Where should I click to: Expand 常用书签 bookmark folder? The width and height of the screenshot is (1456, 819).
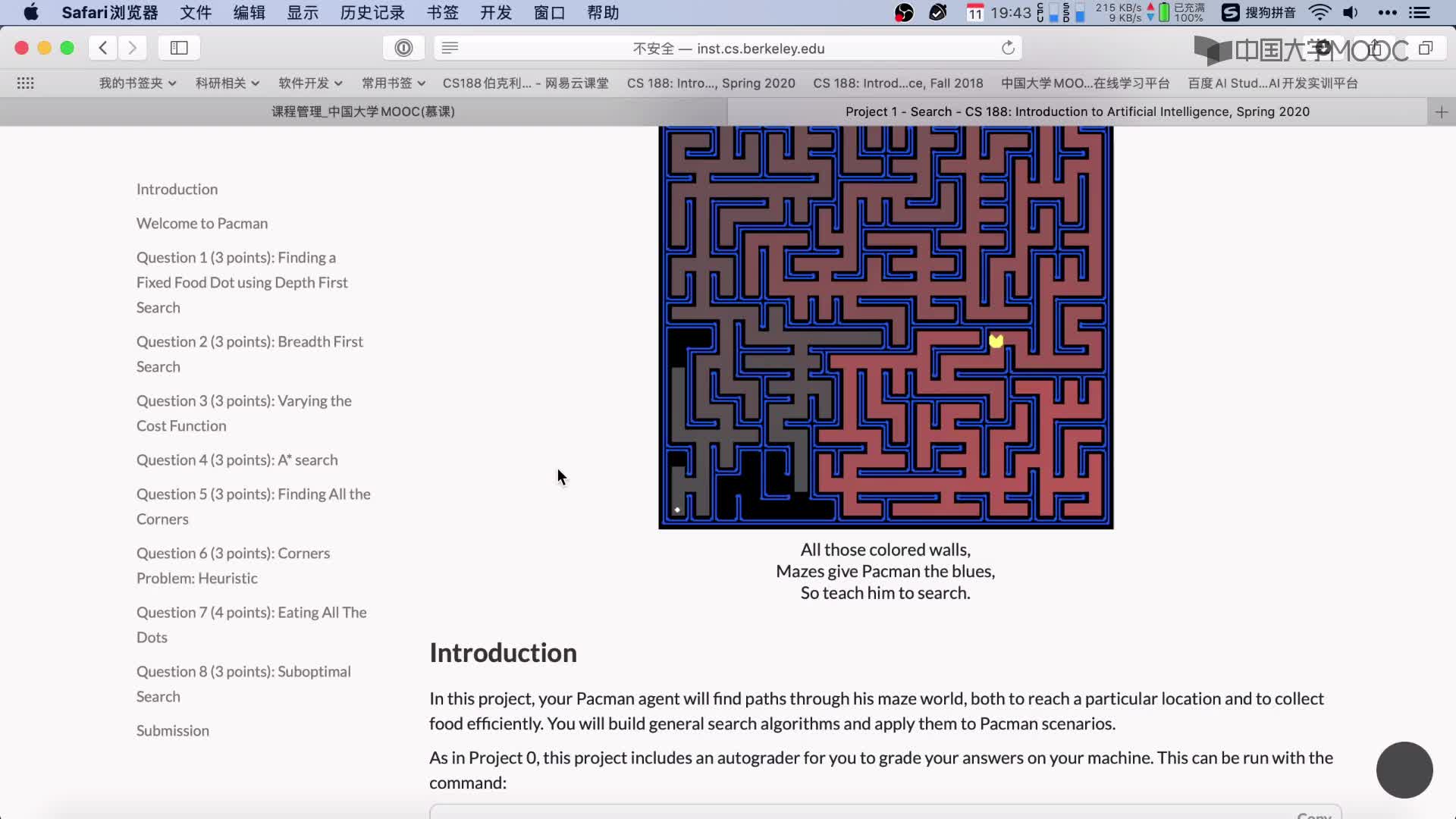coord(393,83)
